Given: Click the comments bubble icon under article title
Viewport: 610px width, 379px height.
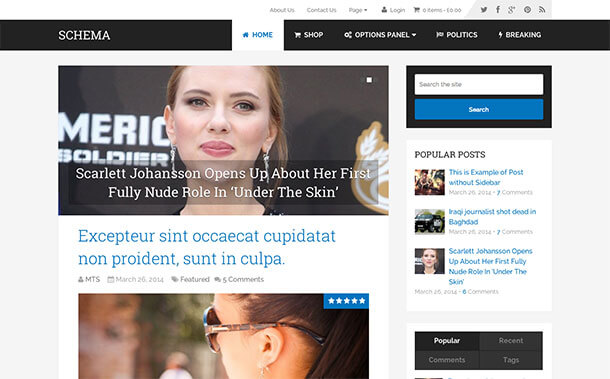Looking at the screenshot, I should (x=217, y=279).
